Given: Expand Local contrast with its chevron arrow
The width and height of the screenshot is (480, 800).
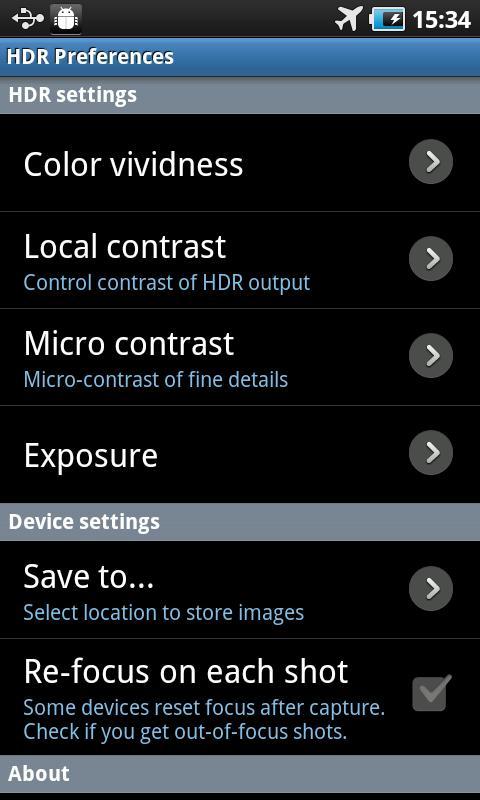Looking at the screenshot, I should pyautogui.click(x=431, y=259).
